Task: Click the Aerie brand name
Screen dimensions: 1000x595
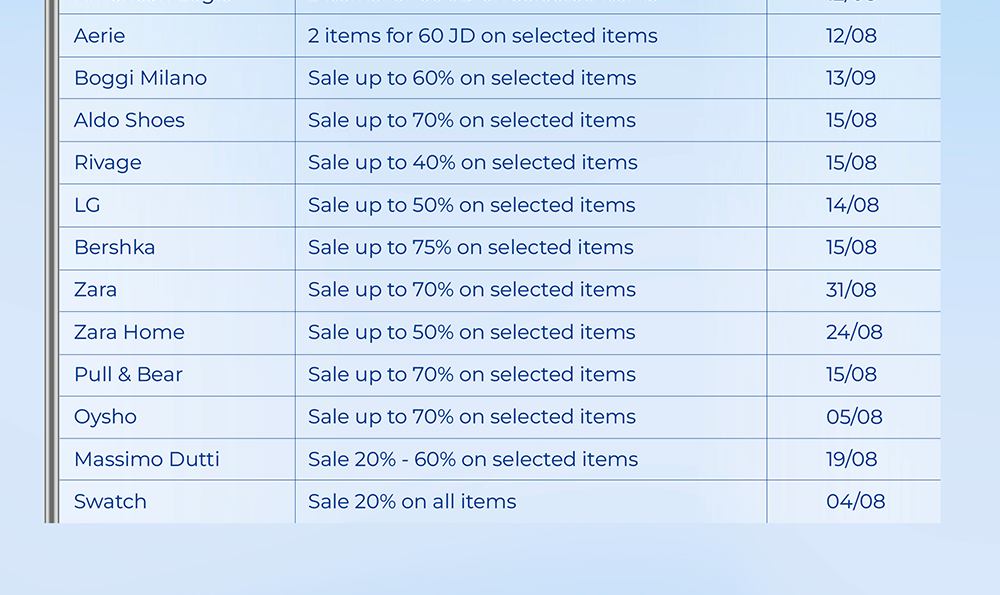Action: coord(100,36)
